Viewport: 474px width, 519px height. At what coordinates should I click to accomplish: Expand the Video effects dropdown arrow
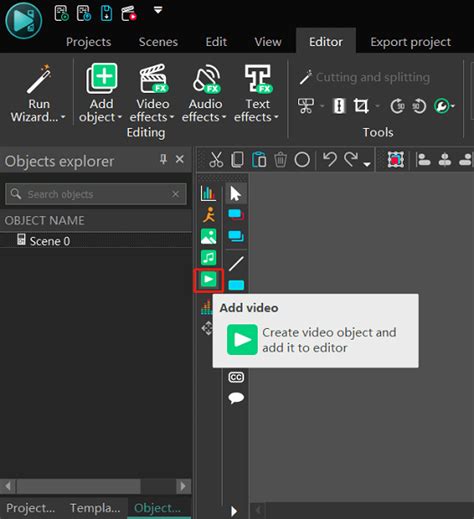(172, 117)
